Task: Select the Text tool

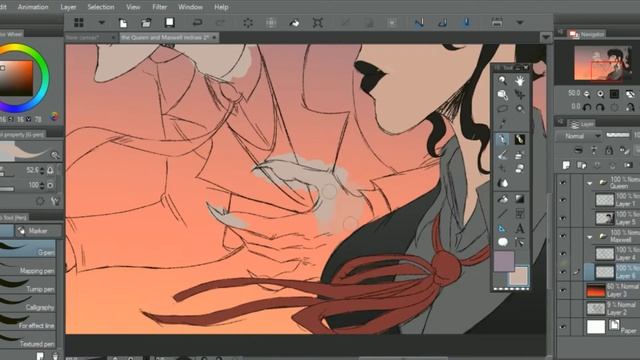Action: pos(520,229)
